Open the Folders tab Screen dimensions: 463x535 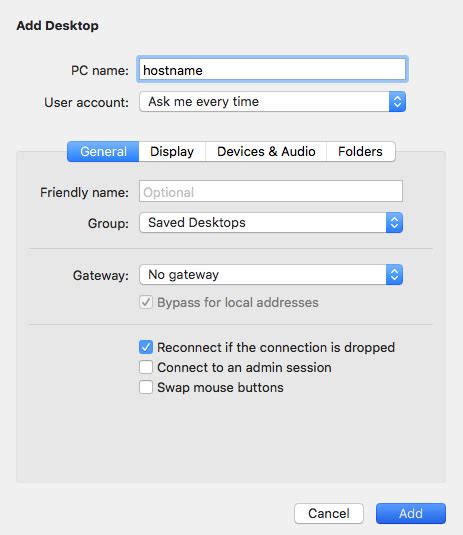click(360, 151)
